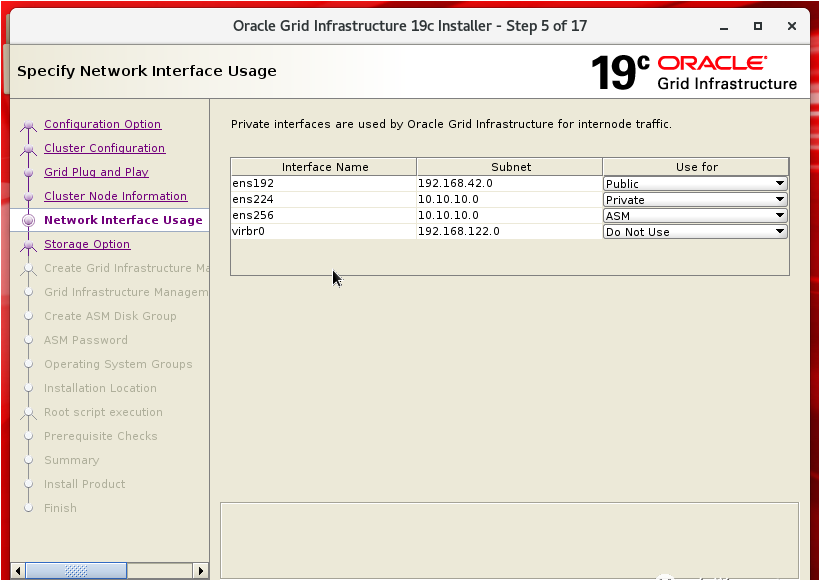Maximize the installer window
This screenshot has height=580, width=820.
click(x=758, y=26)
